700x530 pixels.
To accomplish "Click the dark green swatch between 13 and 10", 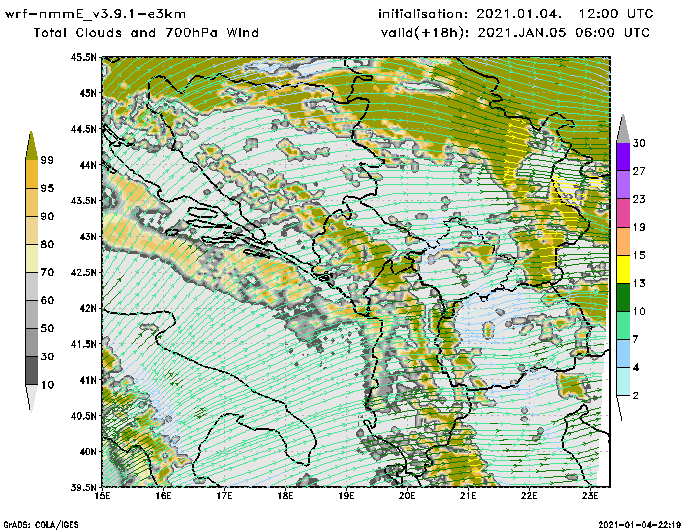I will click(623, 297).
